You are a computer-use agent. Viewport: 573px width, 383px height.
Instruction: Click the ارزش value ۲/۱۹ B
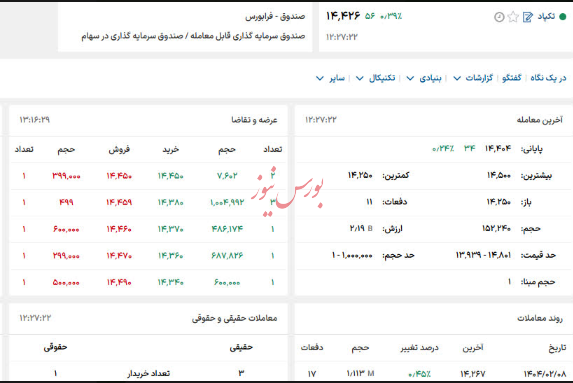point(361,228)
